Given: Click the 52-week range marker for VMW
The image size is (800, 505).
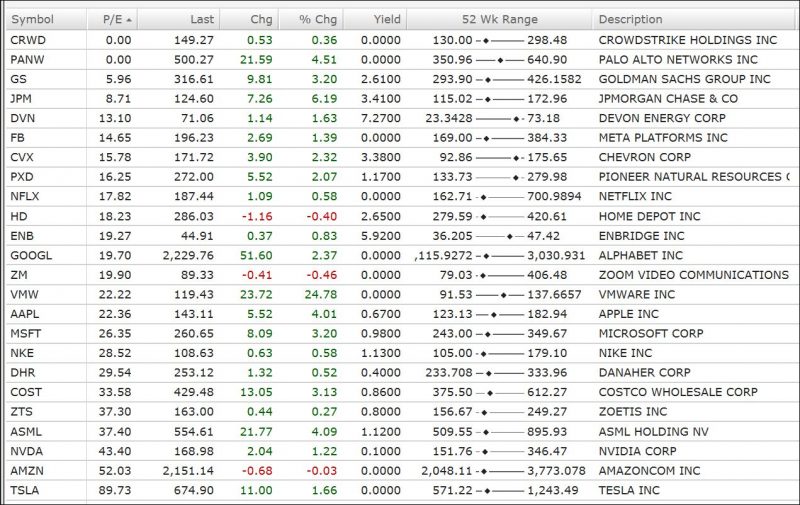Looking at the screenshot, I should tap(504, 295).
